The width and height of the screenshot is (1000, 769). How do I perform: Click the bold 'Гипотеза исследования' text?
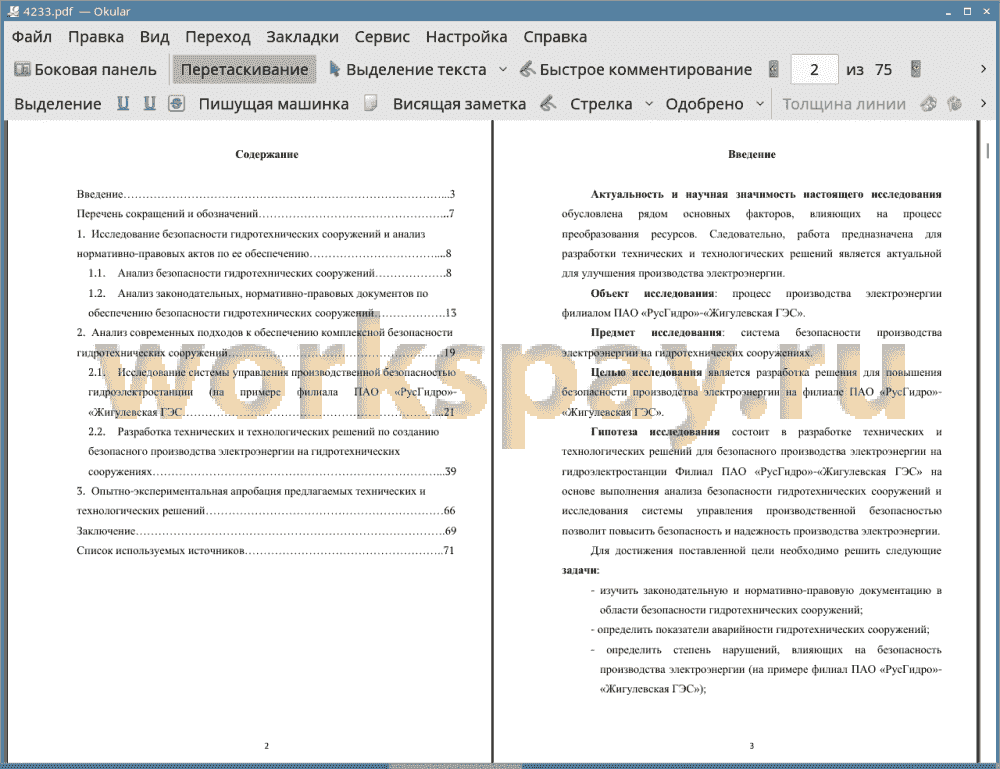(x=655, y=432)
